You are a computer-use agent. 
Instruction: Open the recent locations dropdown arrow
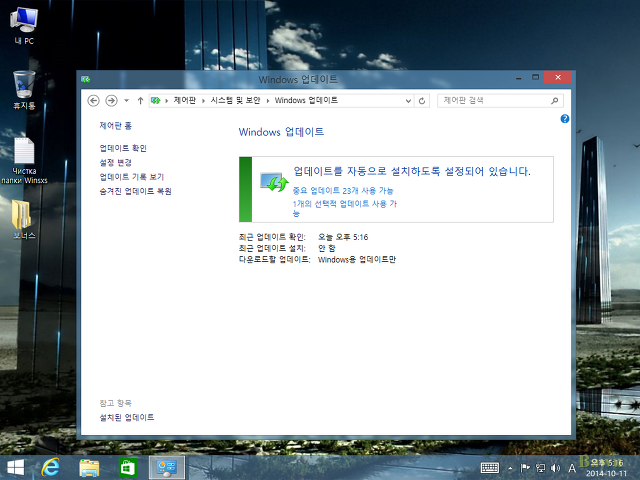(x=127, y=100)
